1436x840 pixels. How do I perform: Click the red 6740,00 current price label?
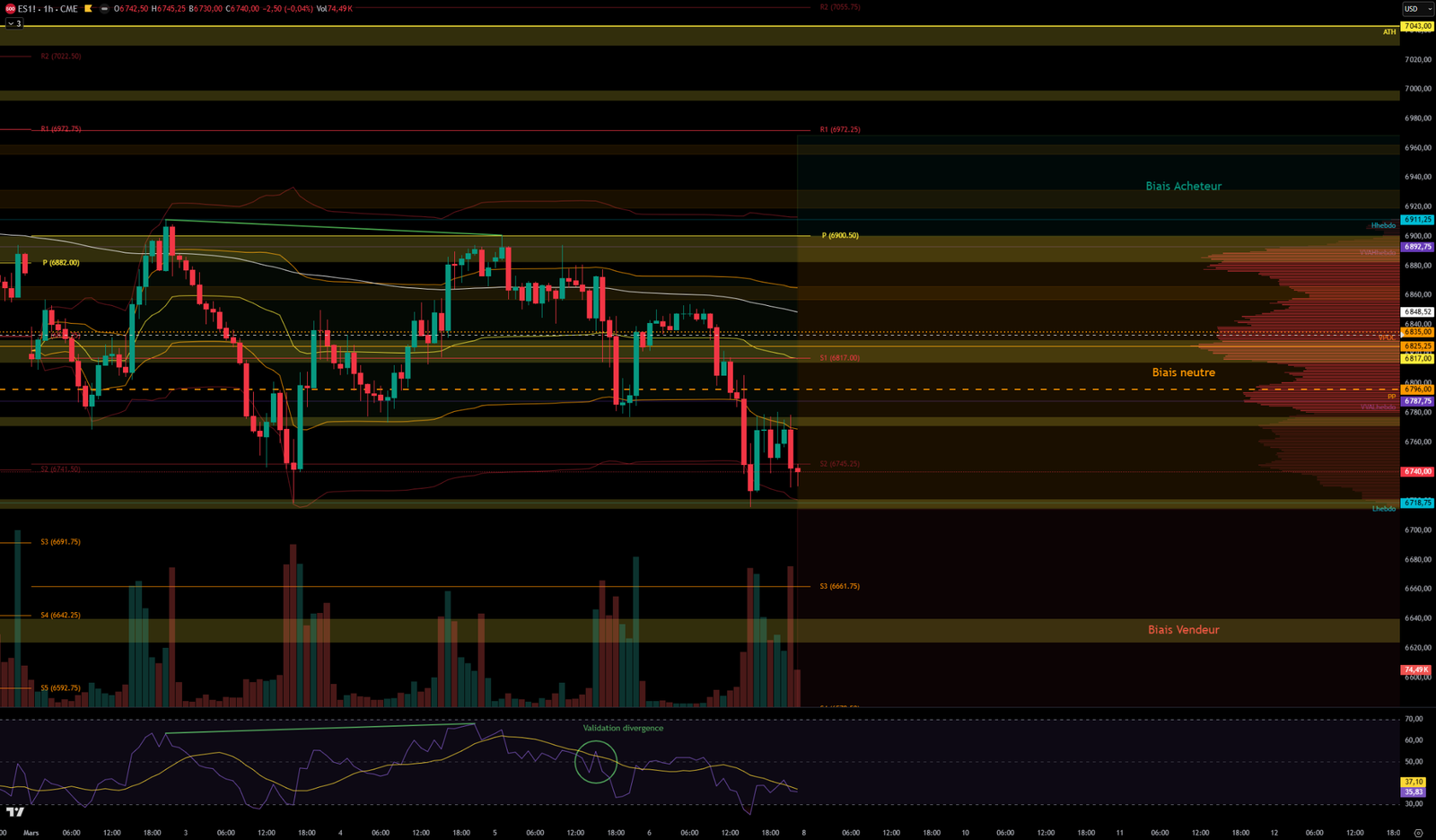coord(1417,471)
